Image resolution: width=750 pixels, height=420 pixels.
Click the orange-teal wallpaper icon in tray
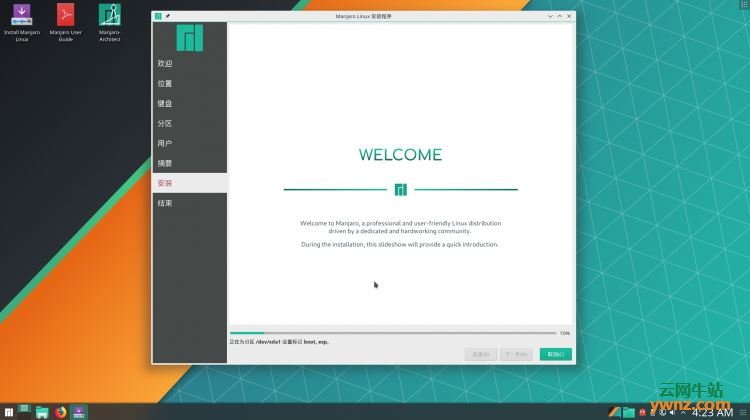615,412
